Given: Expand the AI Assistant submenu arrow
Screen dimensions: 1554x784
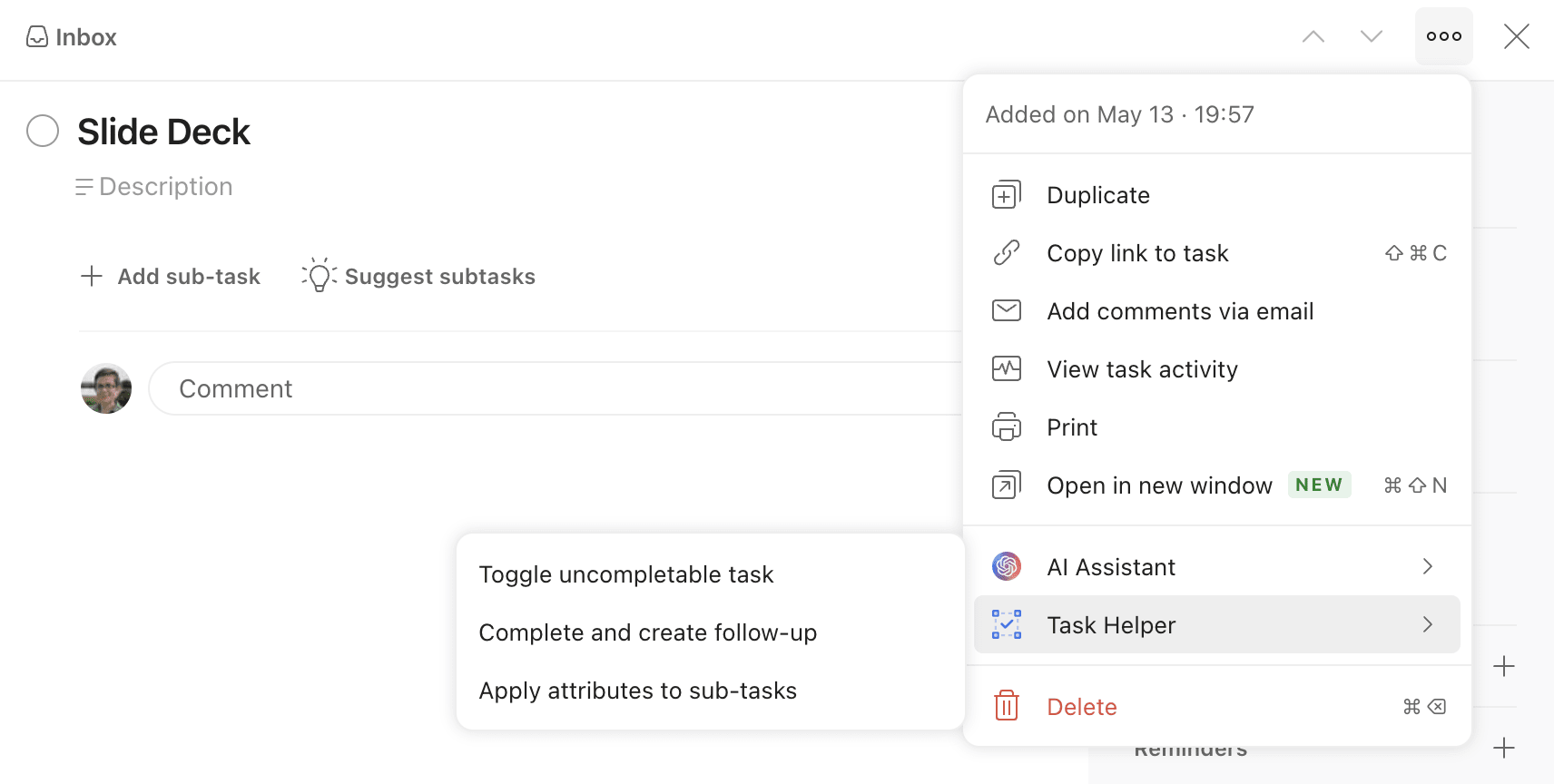Looking at the screenshot, I should (1427, 567).
